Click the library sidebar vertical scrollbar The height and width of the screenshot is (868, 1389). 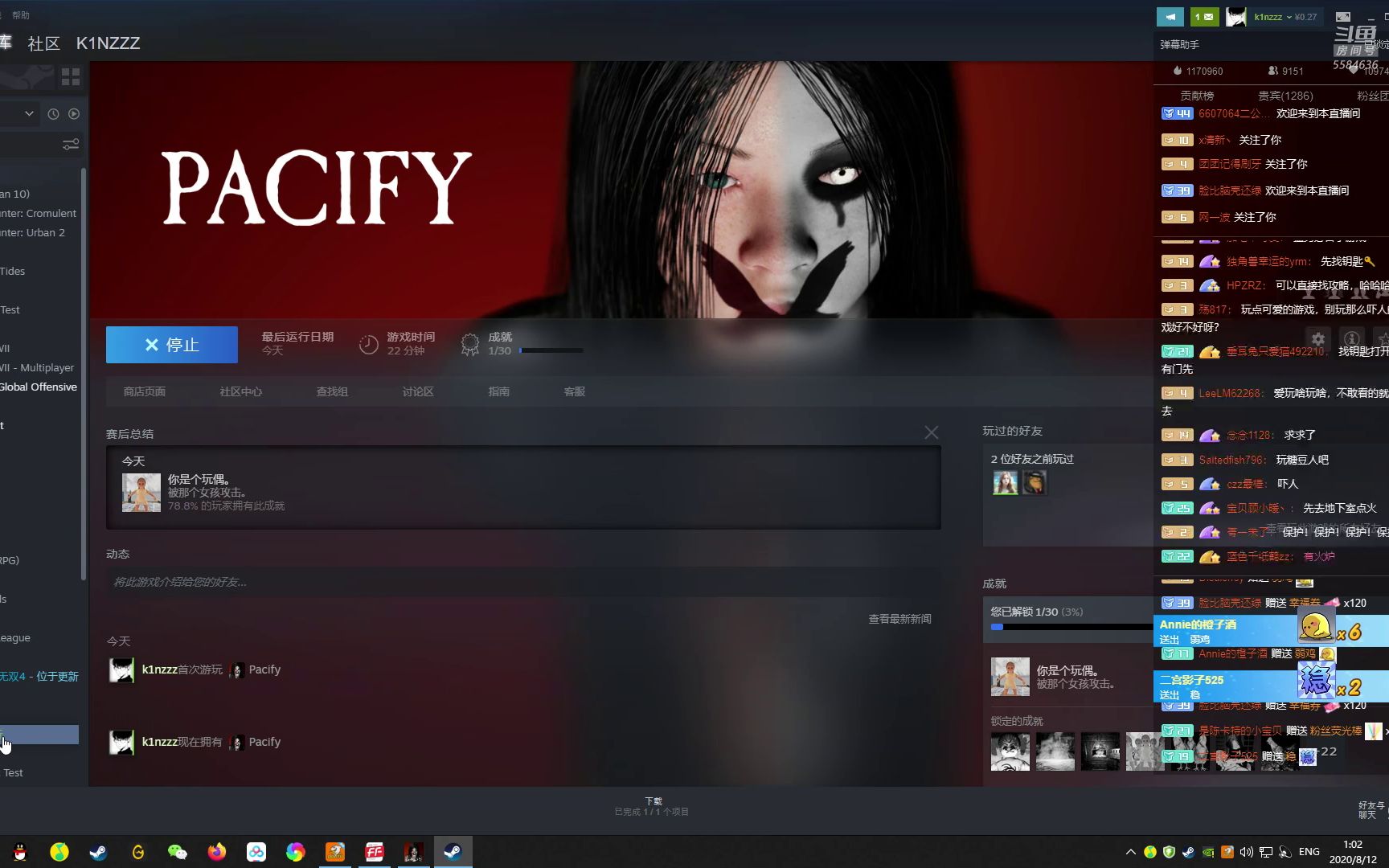84,374
